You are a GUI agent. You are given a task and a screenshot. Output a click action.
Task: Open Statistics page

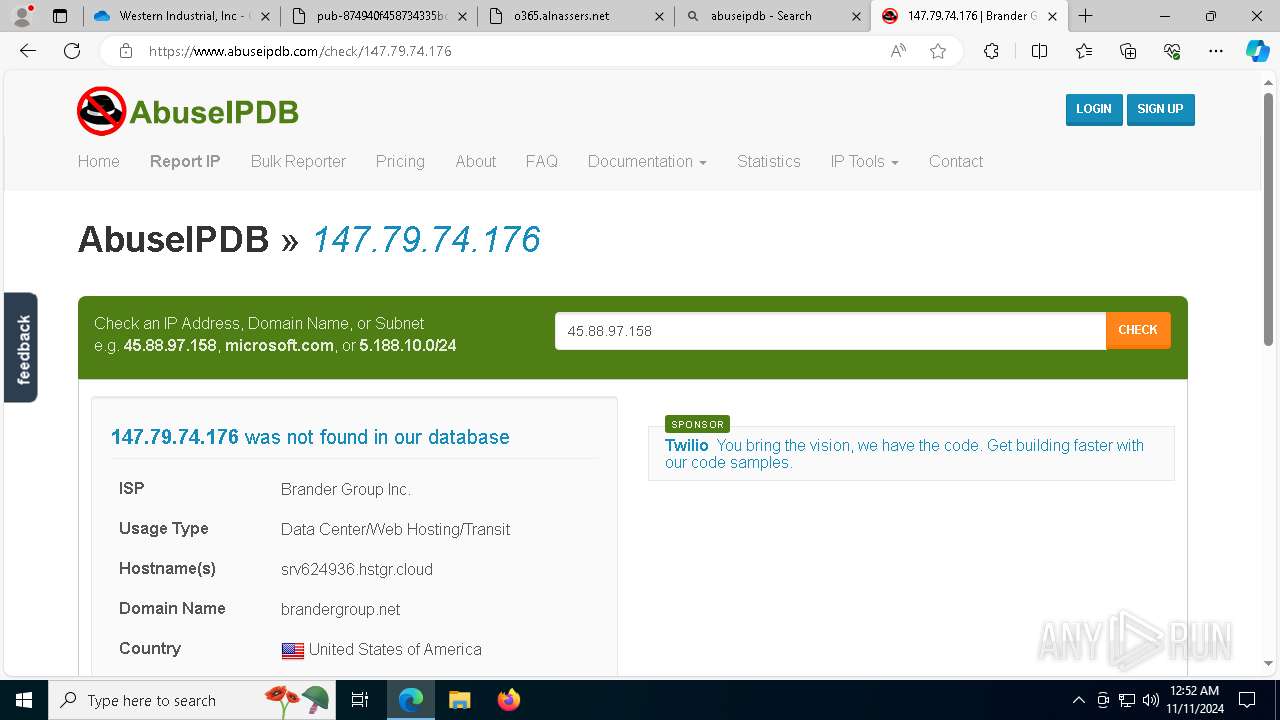click(x=768, y=161)
